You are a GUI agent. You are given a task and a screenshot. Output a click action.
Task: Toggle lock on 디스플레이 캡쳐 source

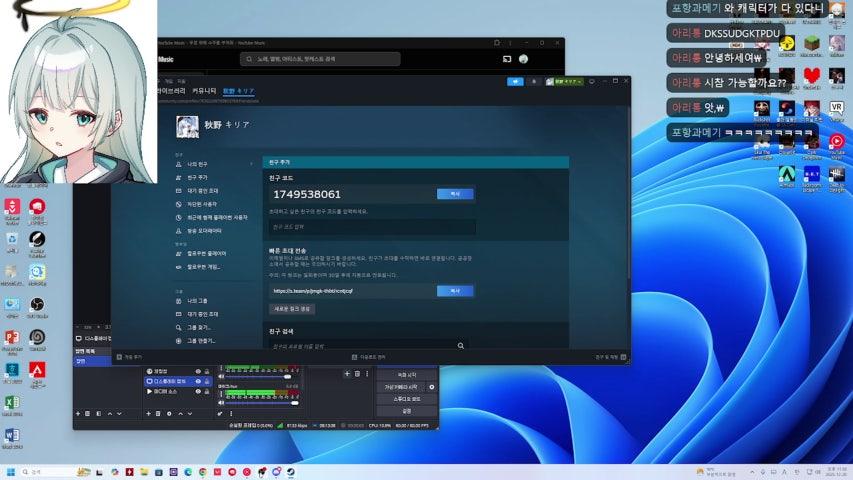207,381
